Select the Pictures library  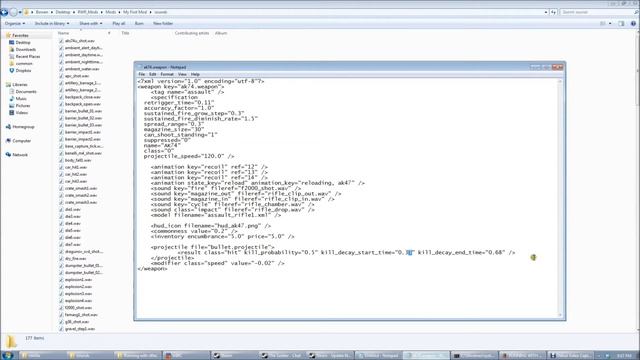click(23, 106)
